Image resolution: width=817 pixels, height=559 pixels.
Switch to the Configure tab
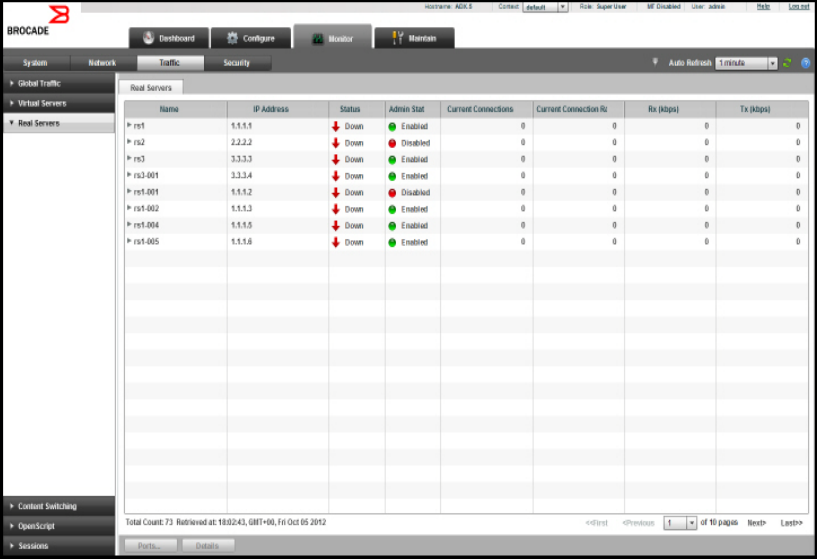click(x=245, y=39)
